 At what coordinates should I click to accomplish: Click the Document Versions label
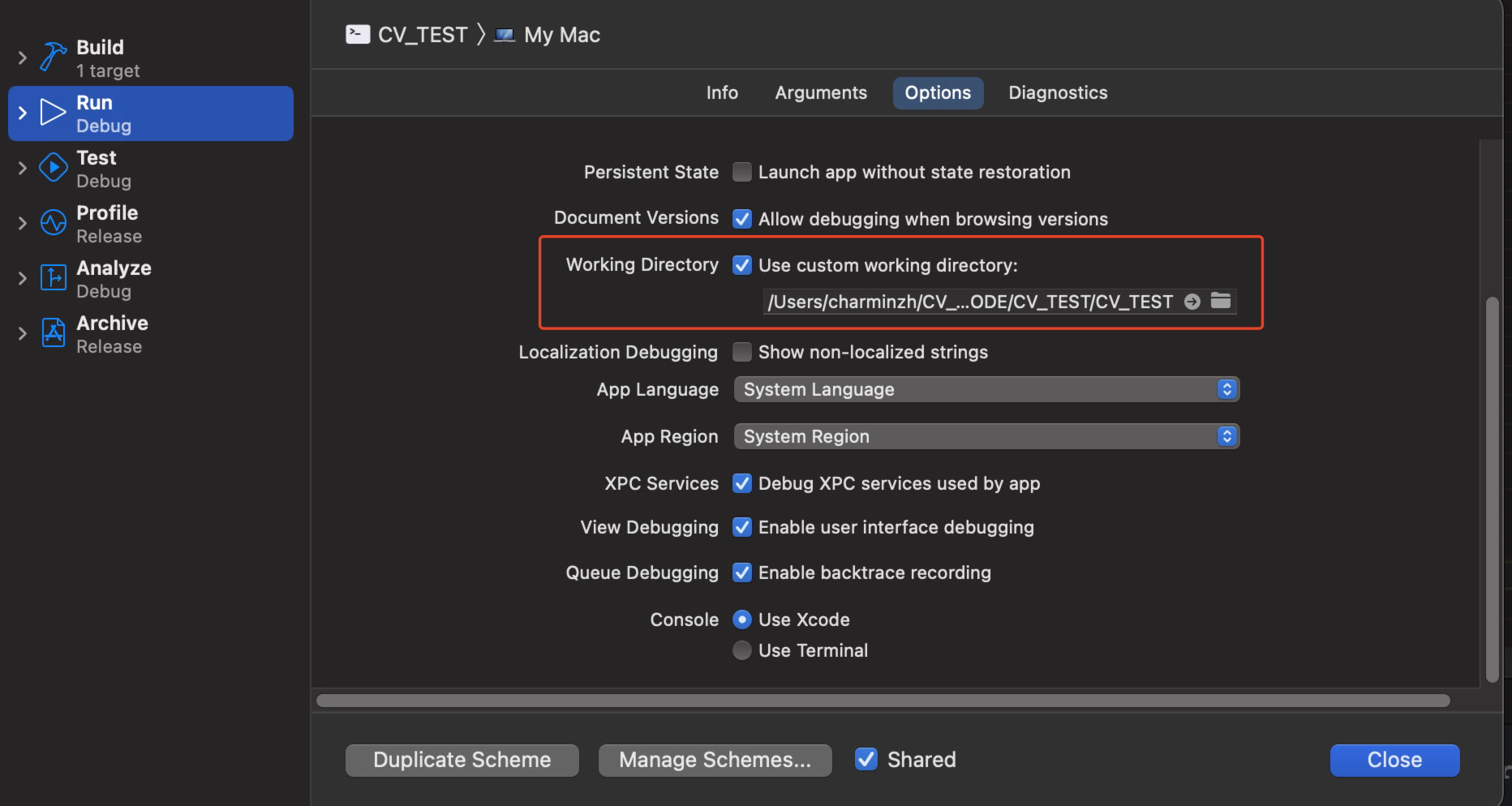click(636, 217)
